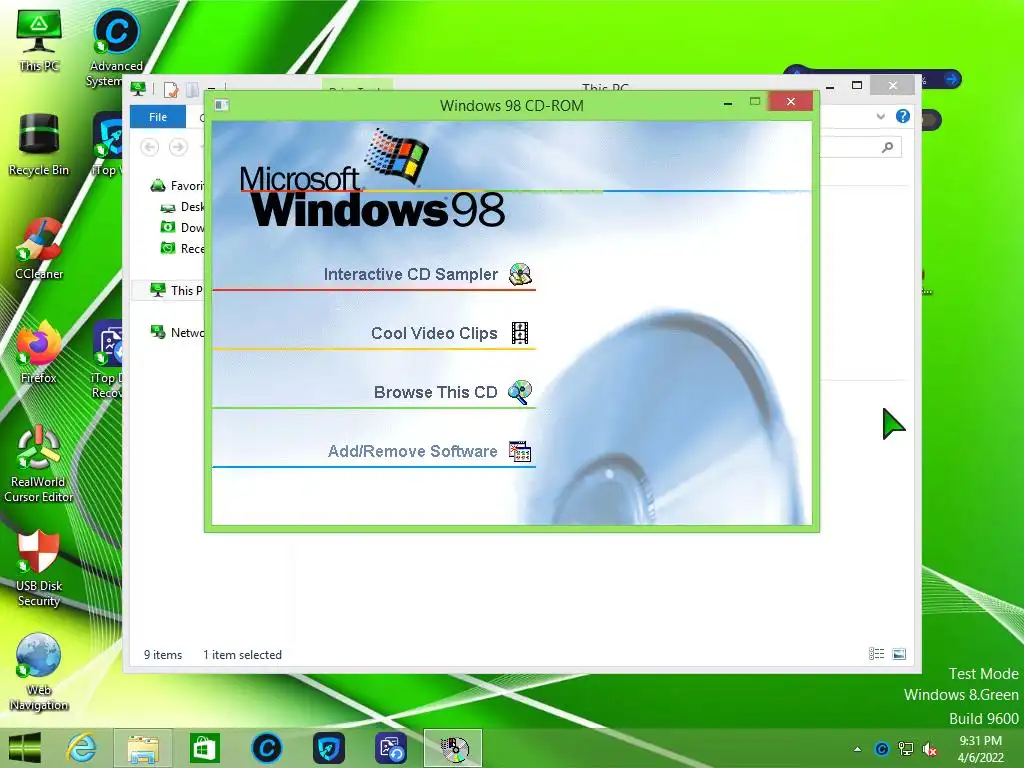This screenshot has height=768, width=1024.
Task: Click the blue arrow on the top-right widget
Action: [x=952, y=80]
